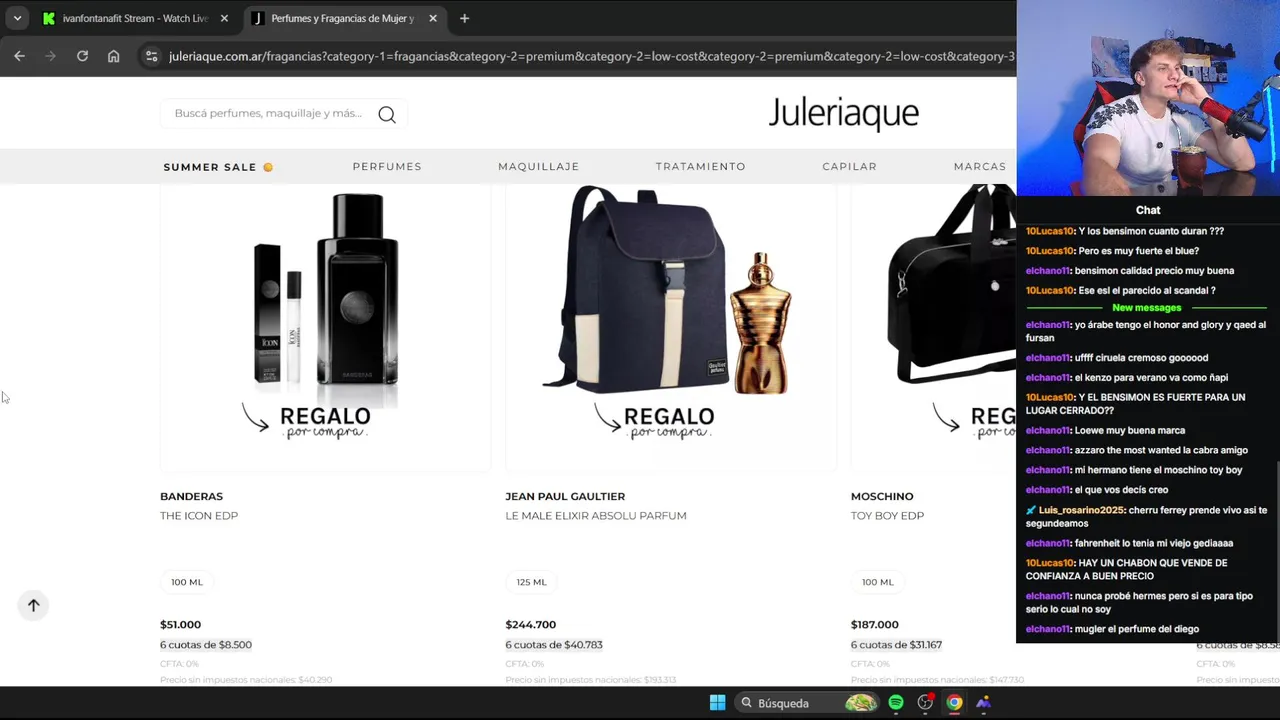Click the search highlight image in taskbar search
The height and width of the screenshot is (720, 1280).
[x=861, y=703]
